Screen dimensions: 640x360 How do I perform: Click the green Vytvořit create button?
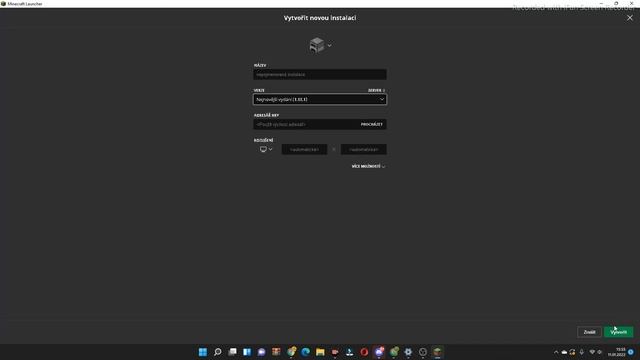(618, 332)
